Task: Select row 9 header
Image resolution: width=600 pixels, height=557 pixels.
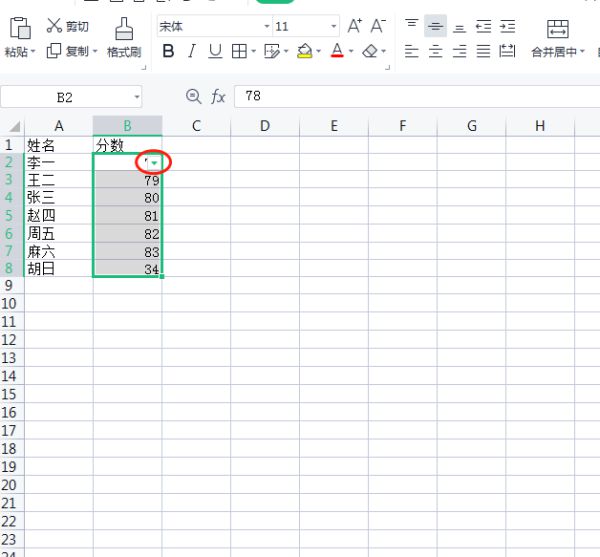Action: [x=12, y=286]
